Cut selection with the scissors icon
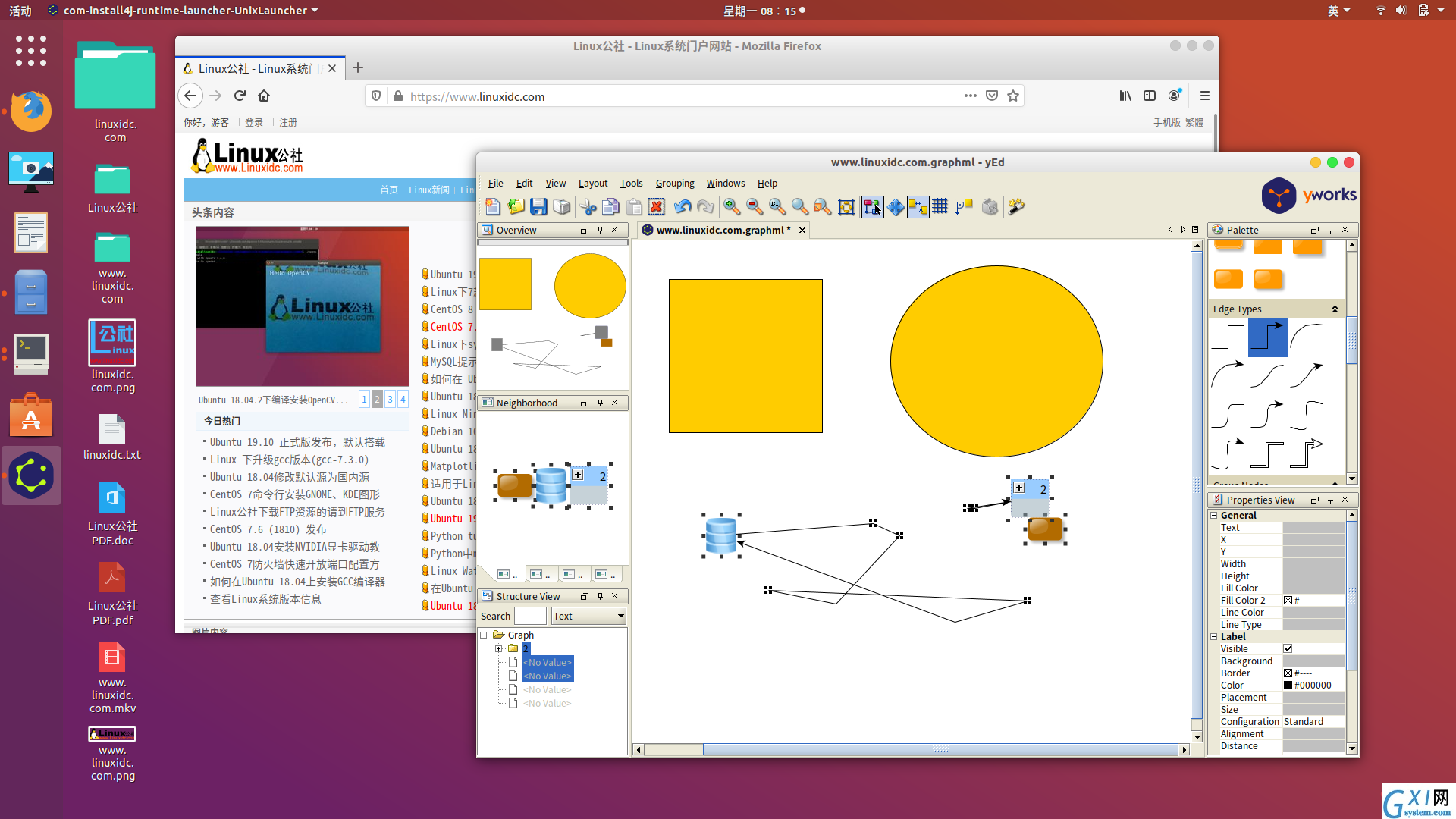The height and width of the screenshot is (819, 1456). click(x=588, y=206)
